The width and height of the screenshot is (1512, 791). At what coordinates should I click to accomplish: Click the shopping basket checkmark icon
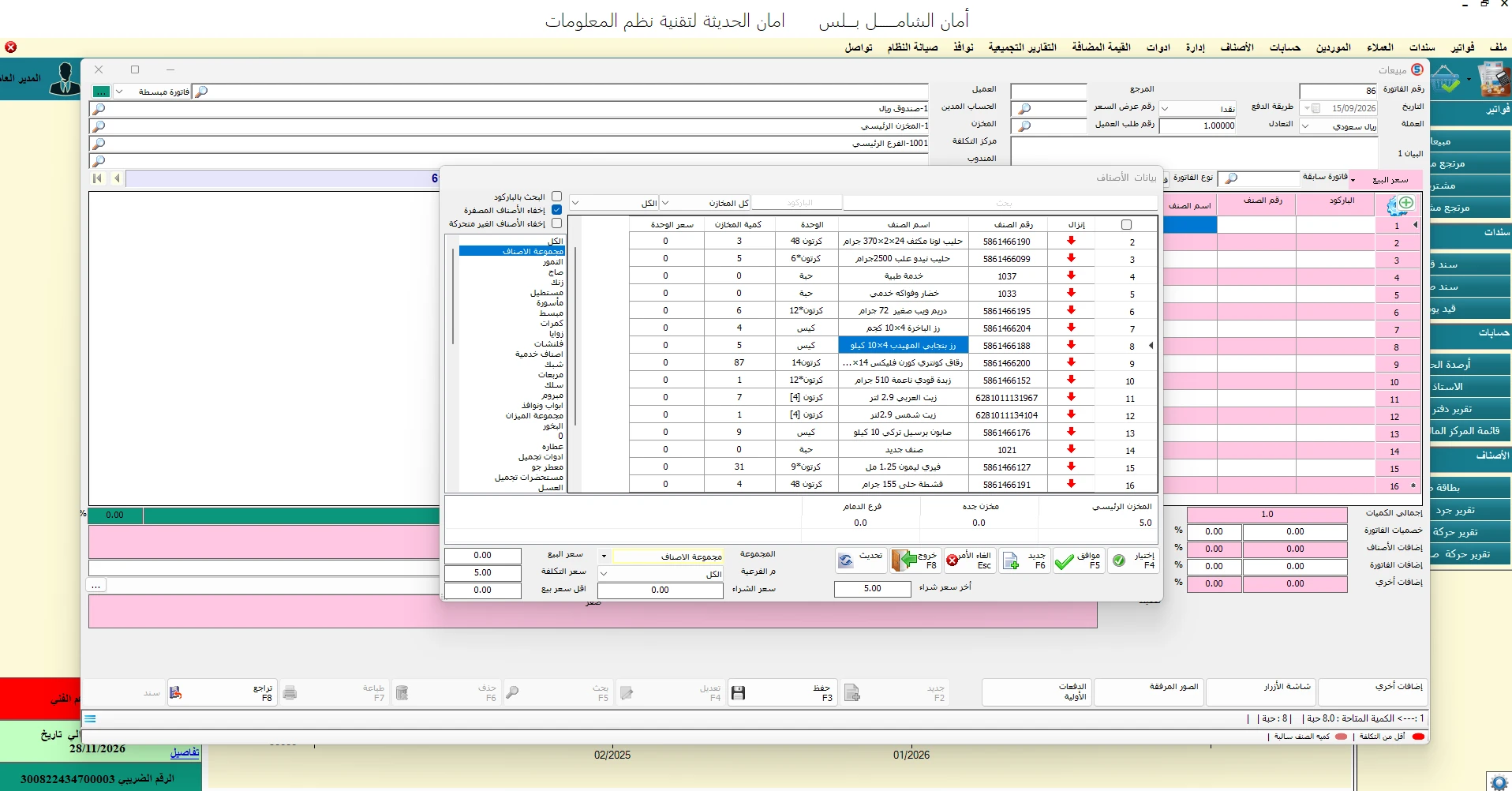[x=1446, y=80]
